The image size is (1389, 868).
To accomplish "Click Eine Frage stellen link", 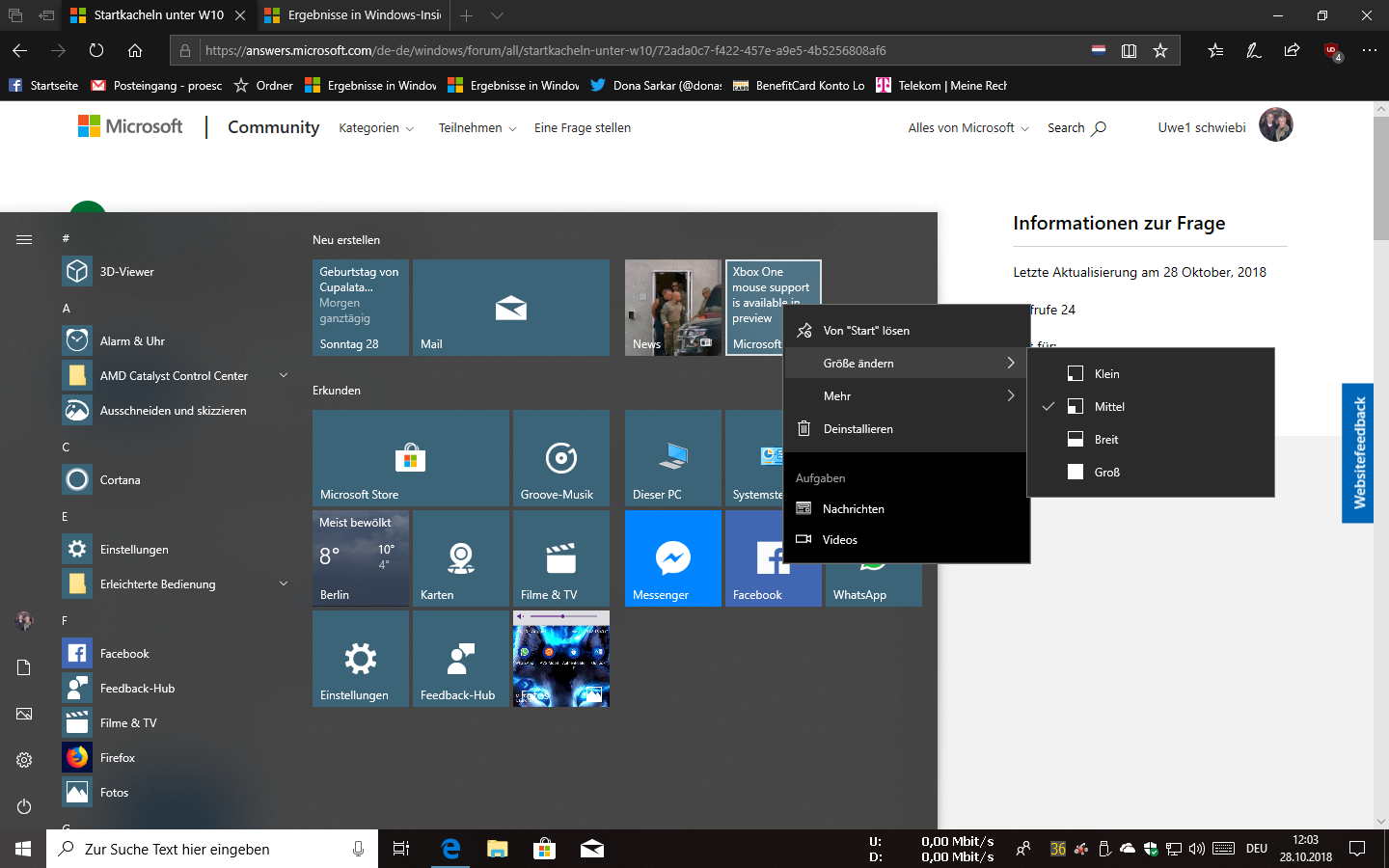I will coord(583,128).
